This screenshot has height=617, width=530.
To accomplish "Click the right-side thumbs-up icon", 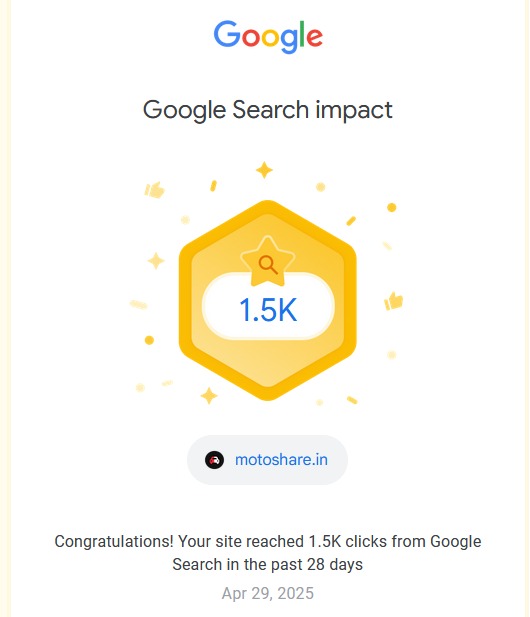I will (393, 301).
